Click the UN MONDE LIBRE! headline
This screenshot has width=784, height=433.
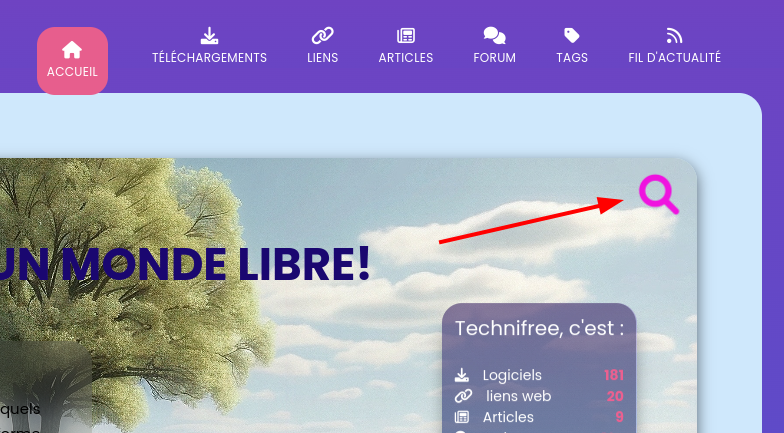(185, 264)
